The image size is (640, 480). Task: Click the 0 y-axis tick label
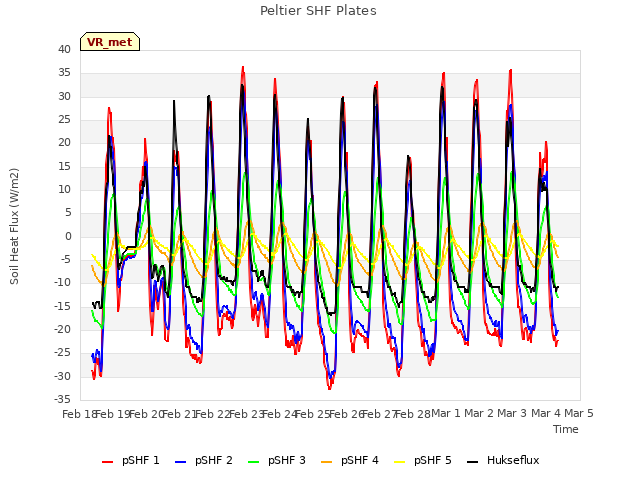pos(68,236)
